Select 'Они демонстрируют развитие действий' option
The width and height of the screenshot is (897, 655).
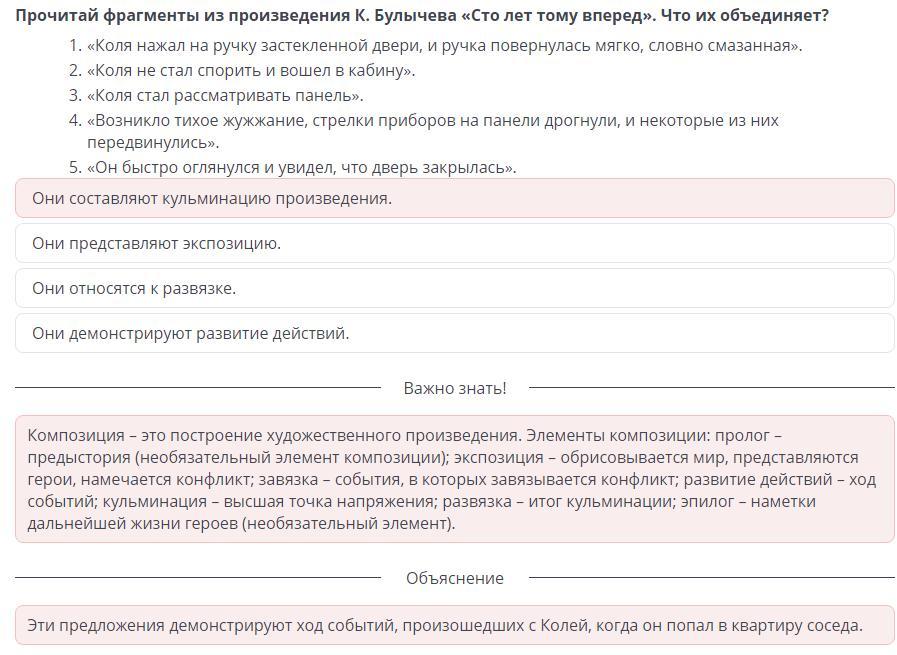tap(455, 333)
